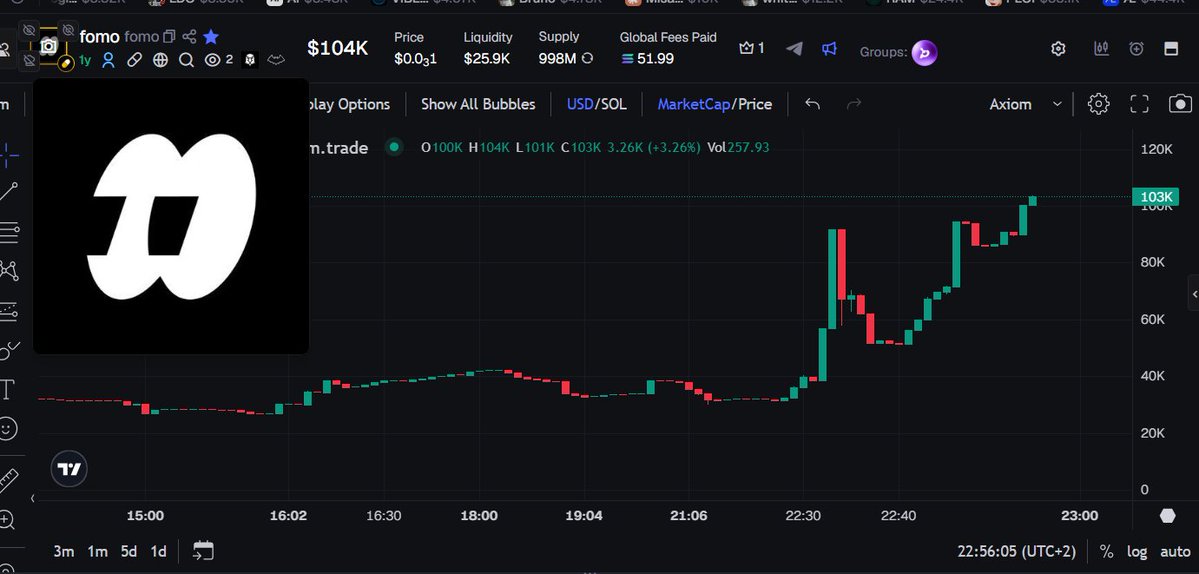Open the pill pump.fun link icon

click(134, 60)
